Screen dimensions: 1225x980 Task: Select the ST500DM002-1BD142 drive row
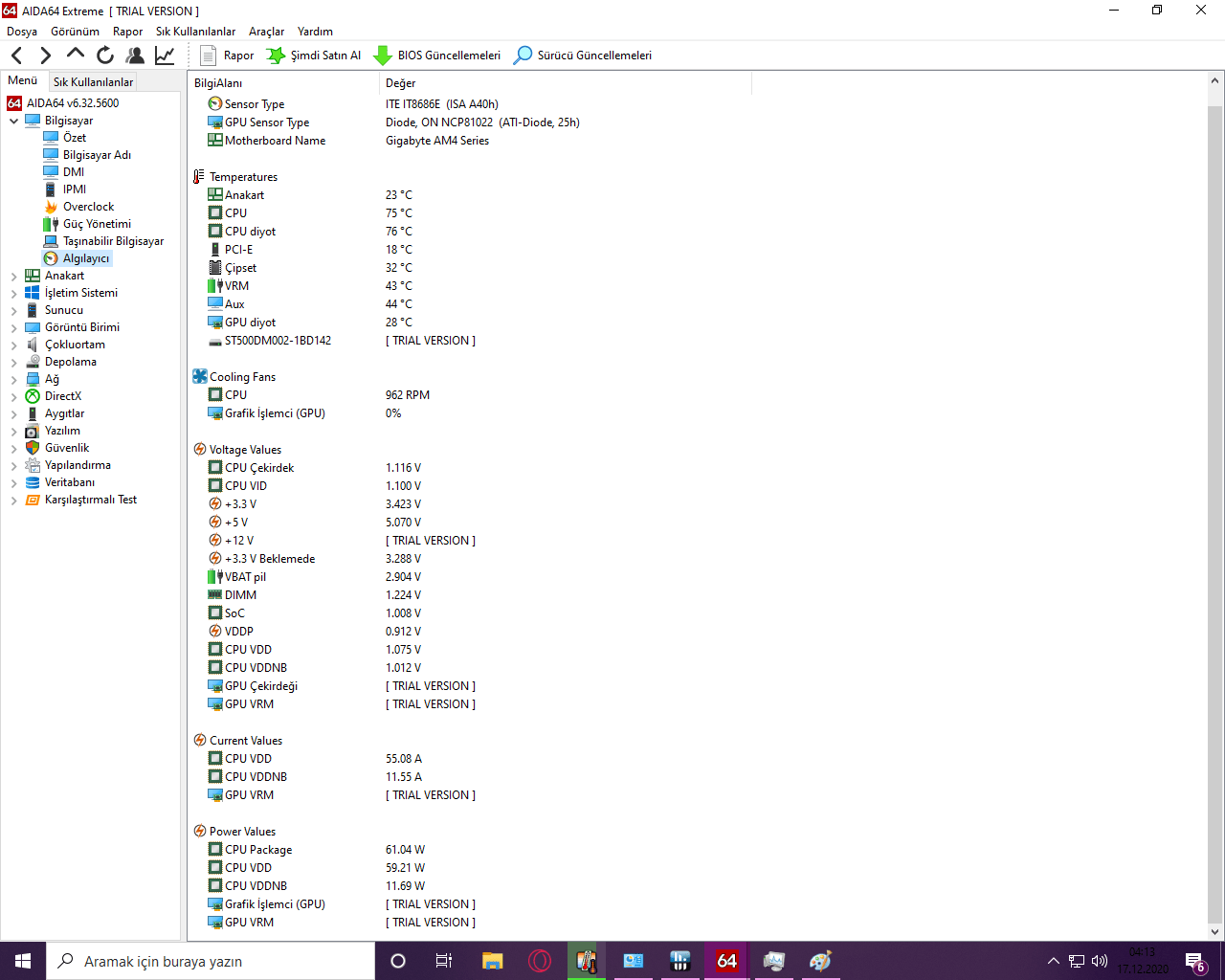tap(278, 341)
